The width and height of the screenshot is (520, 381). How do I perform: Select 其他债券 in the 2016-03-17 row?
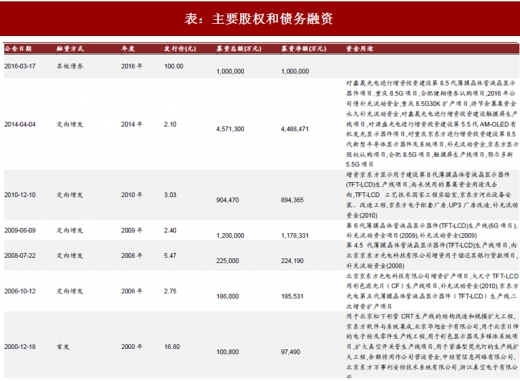70,66
